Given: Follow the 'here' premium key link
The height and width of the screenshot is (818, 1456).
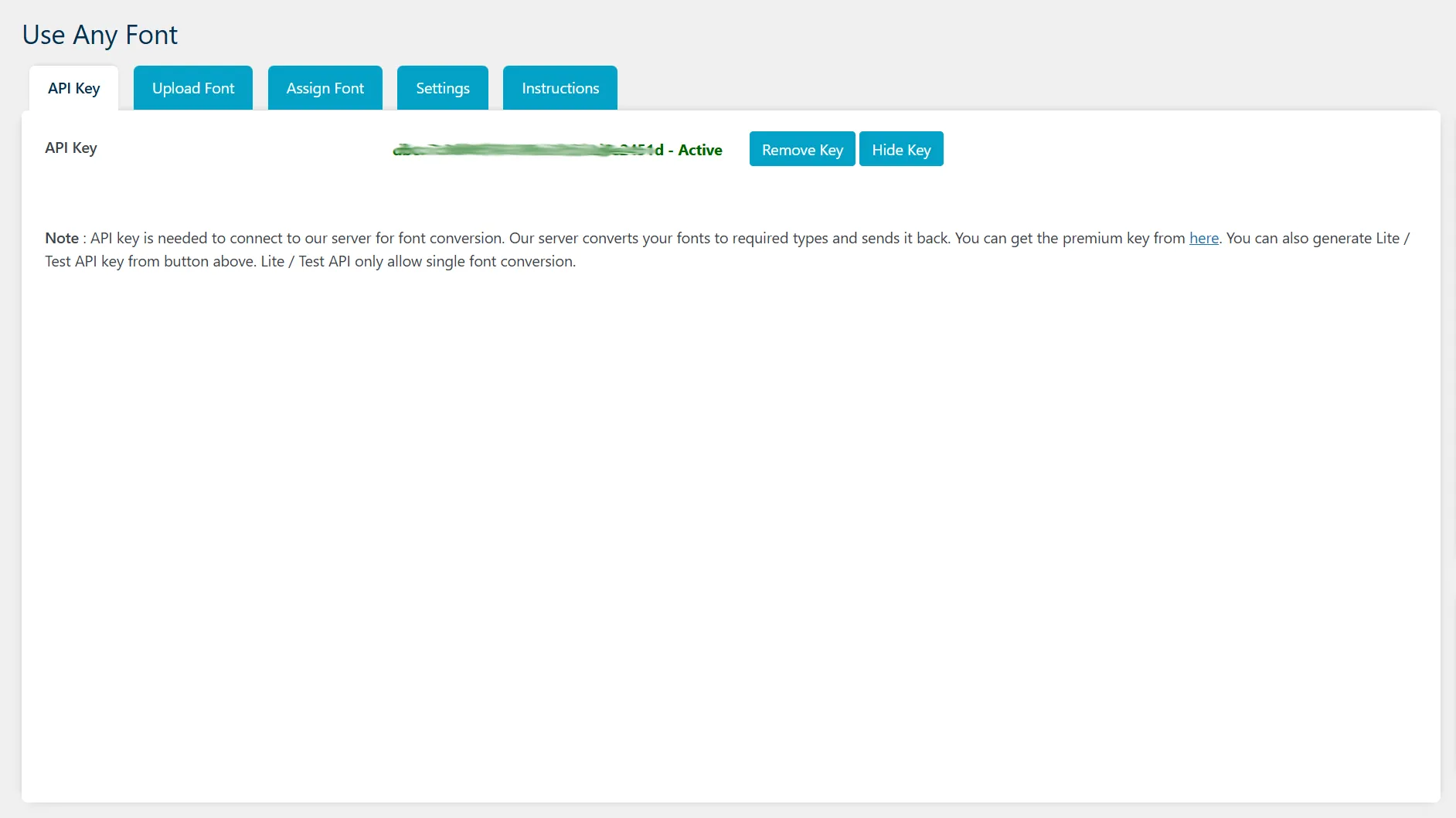Looking at the screenshot, I should point(1204,238).
